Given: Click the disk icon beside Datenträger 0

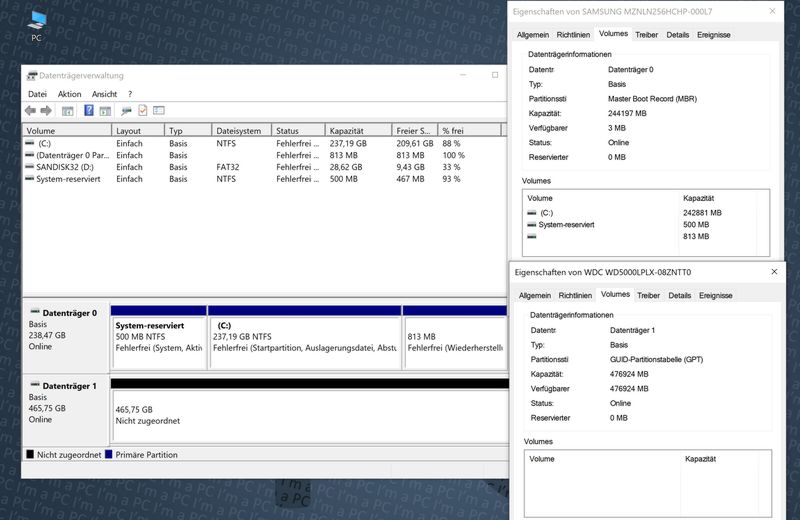Looking at the screenshot, I should pyautogui.click(x=35, y=312).
